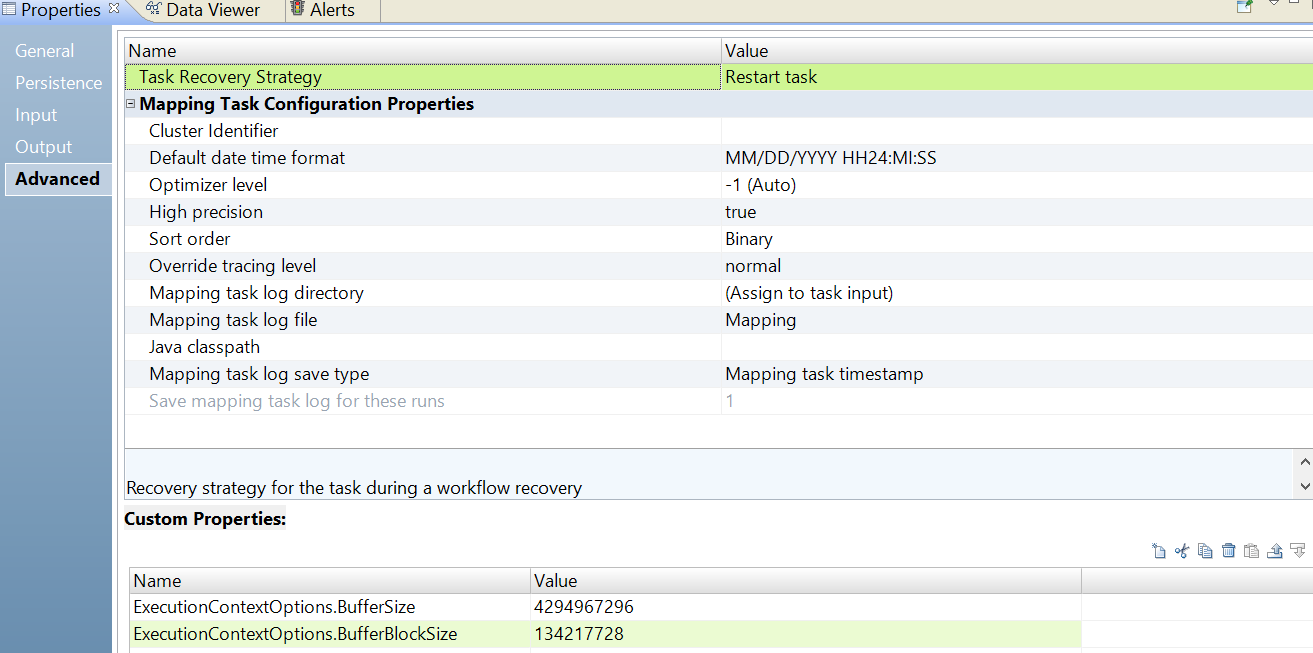1313x653 pixels.
Task: Edit the Cluster Identifier value field
Action: (1017, 131)
